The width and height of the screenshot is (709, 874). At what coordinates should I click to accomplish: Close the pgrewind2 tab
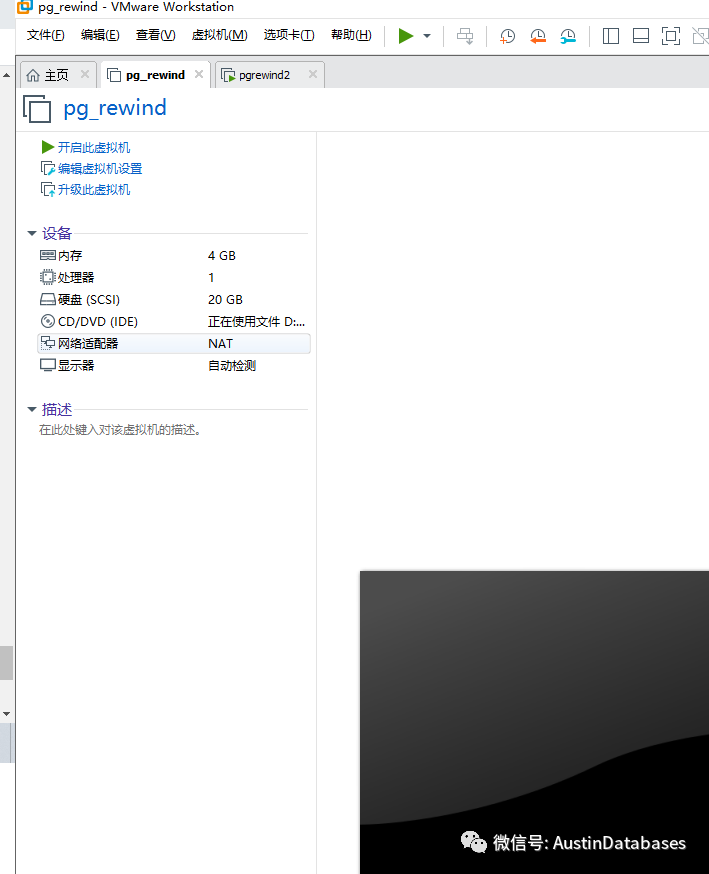tap(313, 74)
